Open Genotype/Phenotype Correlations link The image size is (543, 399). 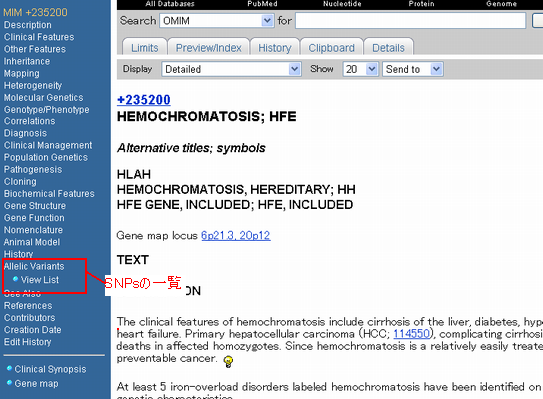pyautogui.click(x=46, y=115)
